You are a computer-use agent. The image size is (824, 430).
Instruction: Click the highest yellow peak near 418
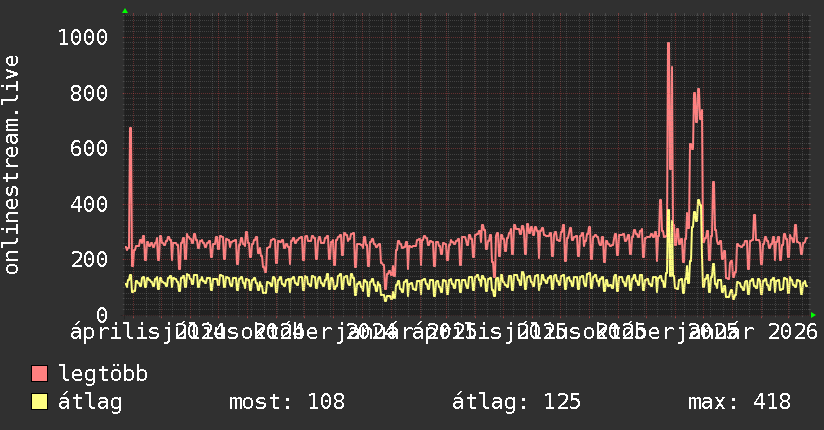click(x=698, y=201)
